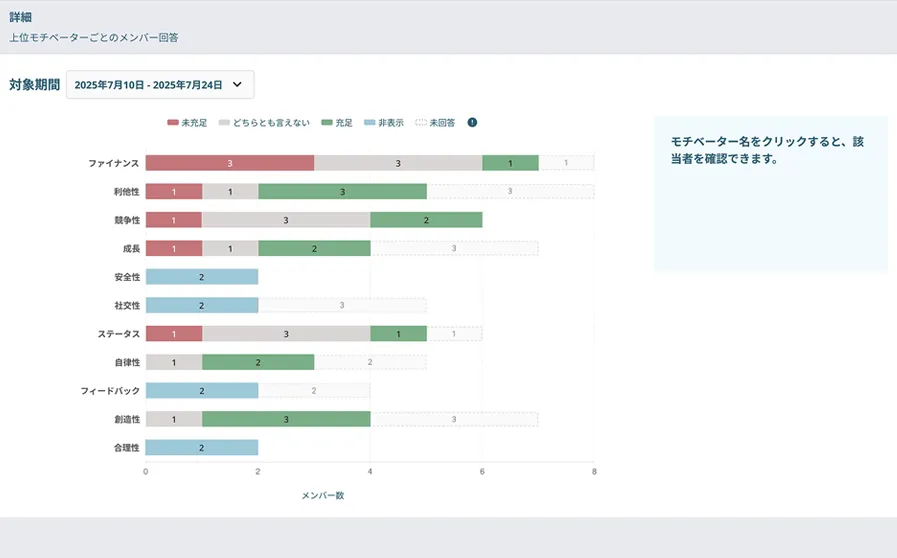Select the 利他性 motivator name
This screenshot has height=558, width=897.
coord(126,191)
